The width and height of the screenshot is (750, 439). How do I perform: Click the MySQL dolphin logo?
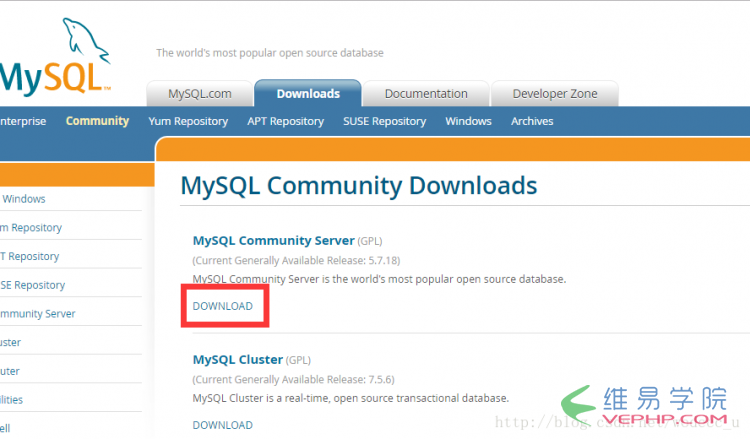pos(55,56)
